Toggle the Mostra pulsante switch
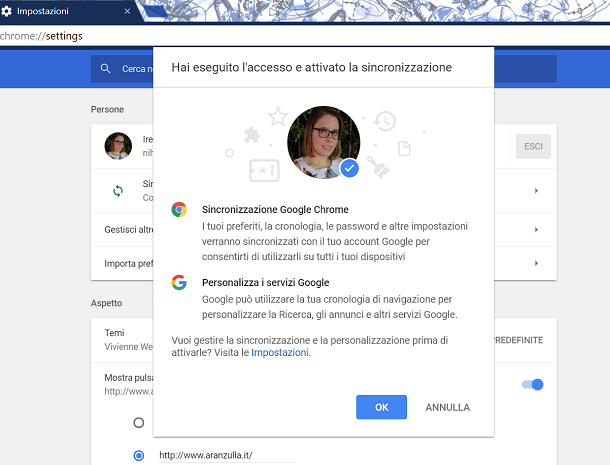 [x=533, y=384]
